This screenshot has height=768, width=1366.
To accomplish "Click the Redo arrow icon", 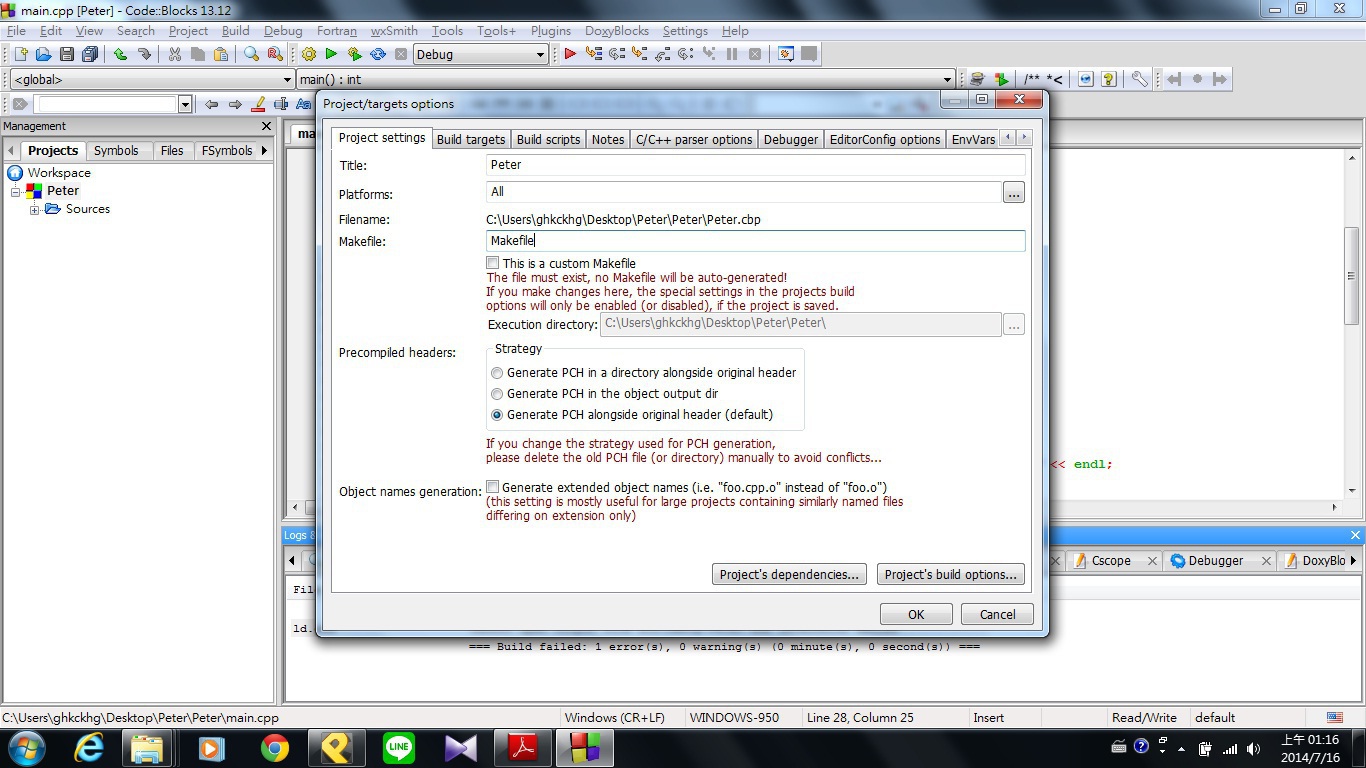I will pyautogui.click(x=144, y=54).
